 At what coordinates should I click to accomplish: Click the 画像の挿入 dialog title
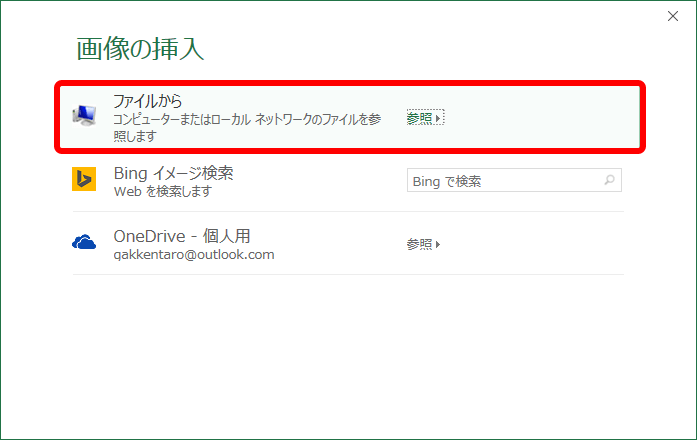coord(140,48)
